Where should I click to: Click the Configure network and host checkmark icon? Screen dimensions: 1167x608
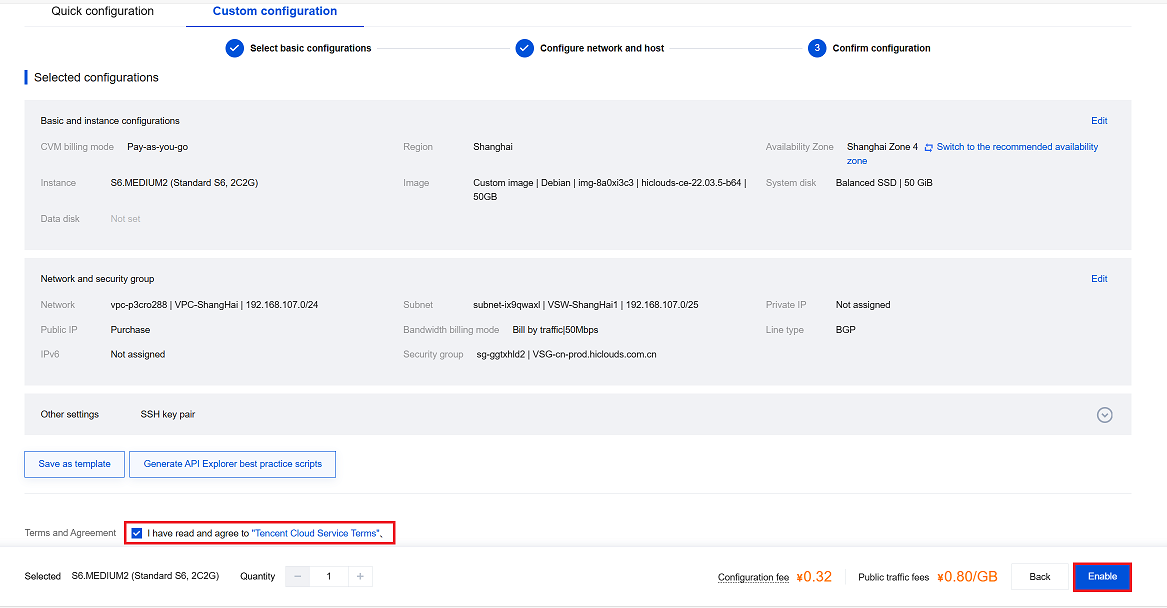(525, 48)
